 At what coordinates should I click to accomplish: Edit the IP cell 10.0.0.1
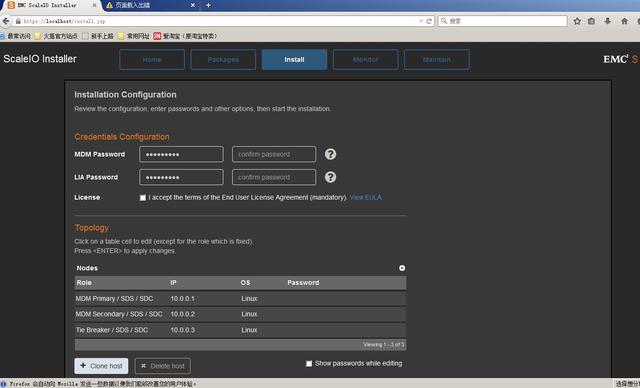click(182, 299)
